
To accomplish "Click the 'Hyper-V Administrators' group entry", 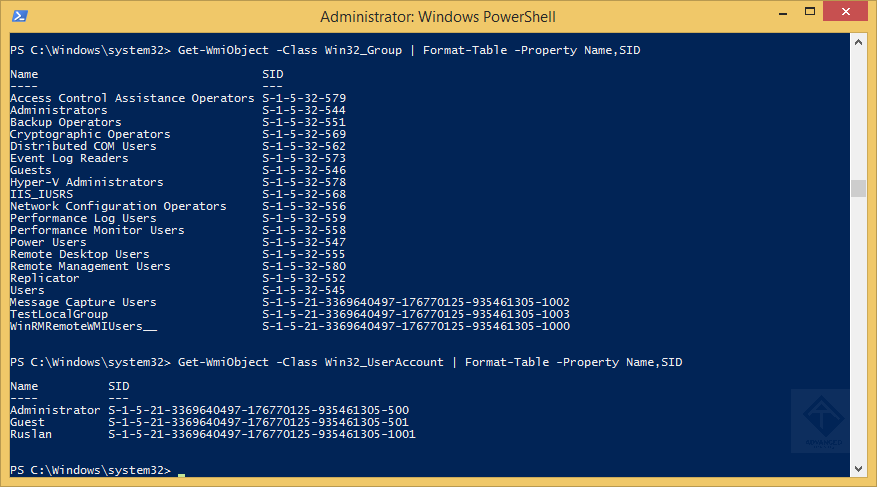I will 86,182.
